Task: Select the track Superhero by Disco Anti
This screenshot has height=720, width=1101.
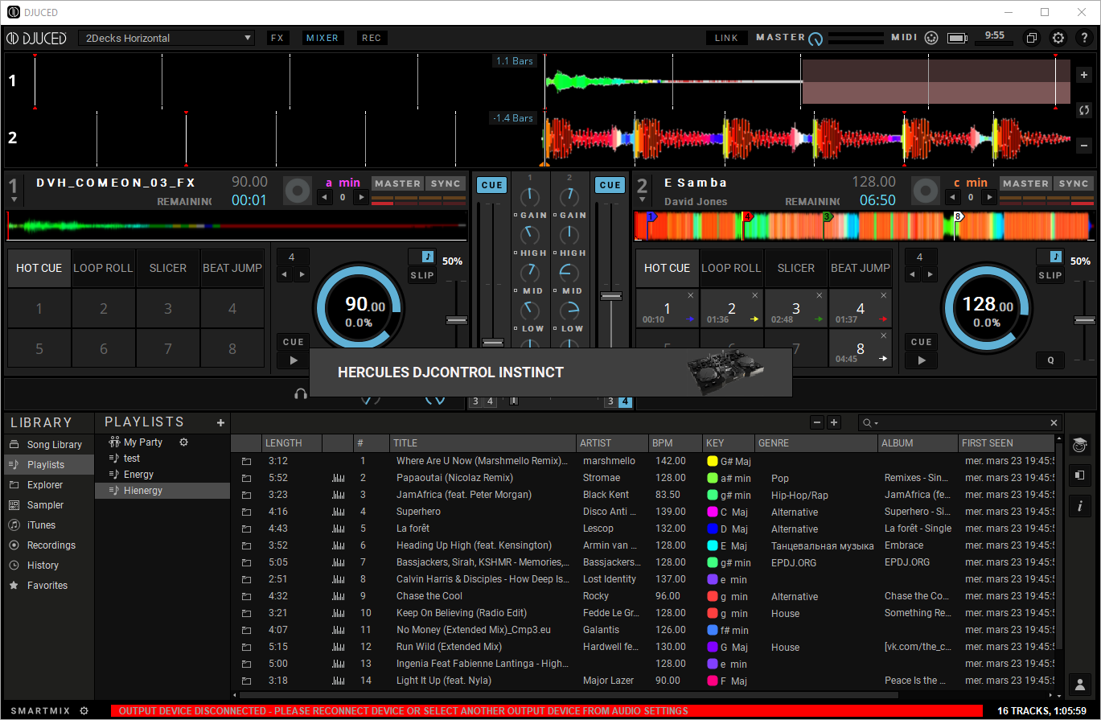Action: coord(642,511)
